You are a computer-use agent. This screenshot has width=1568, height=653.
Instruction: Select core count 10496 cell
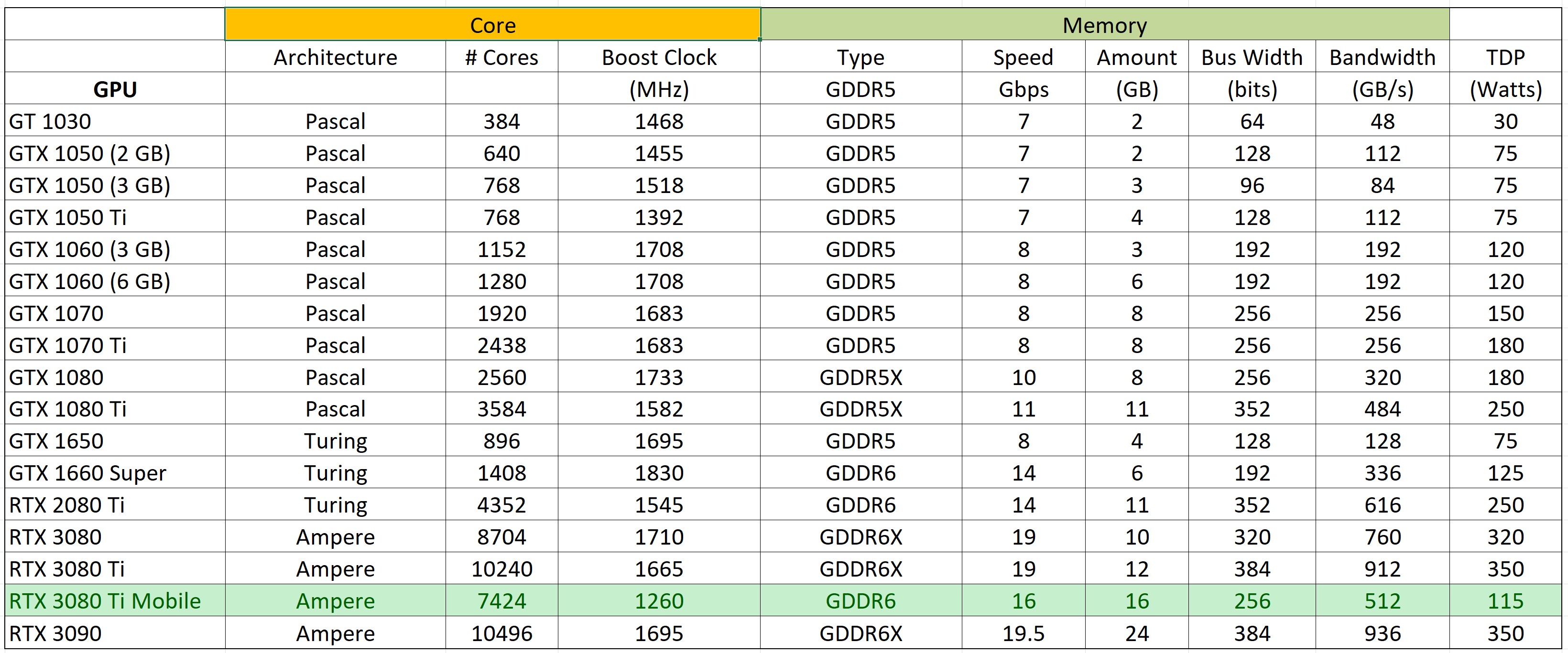tap(501, 633)
